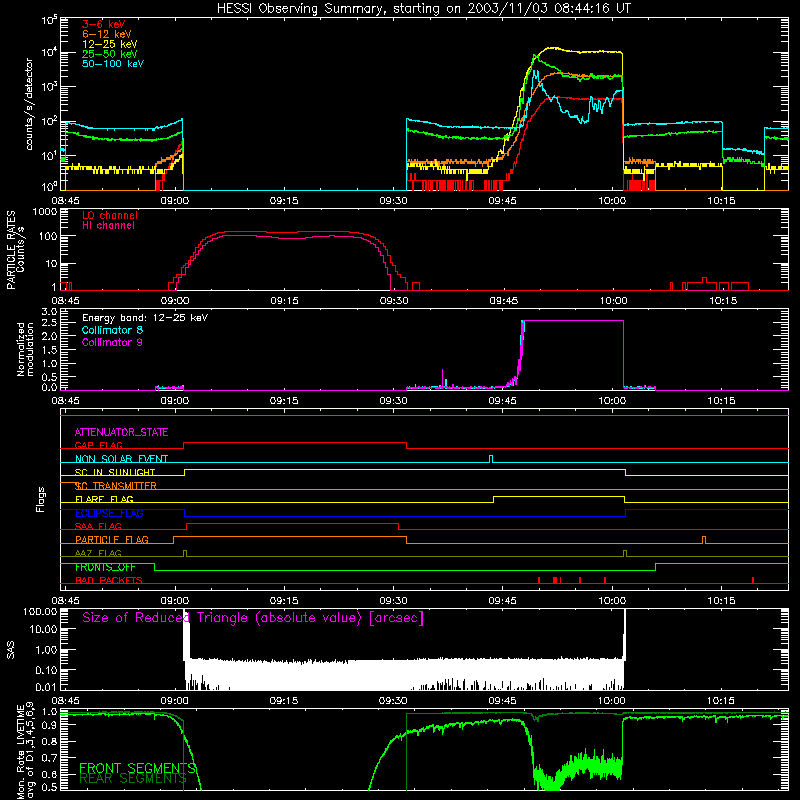The image size is (800, 800).
Task: Click the ECLIPSE_FLAG label
Action: 109,513
